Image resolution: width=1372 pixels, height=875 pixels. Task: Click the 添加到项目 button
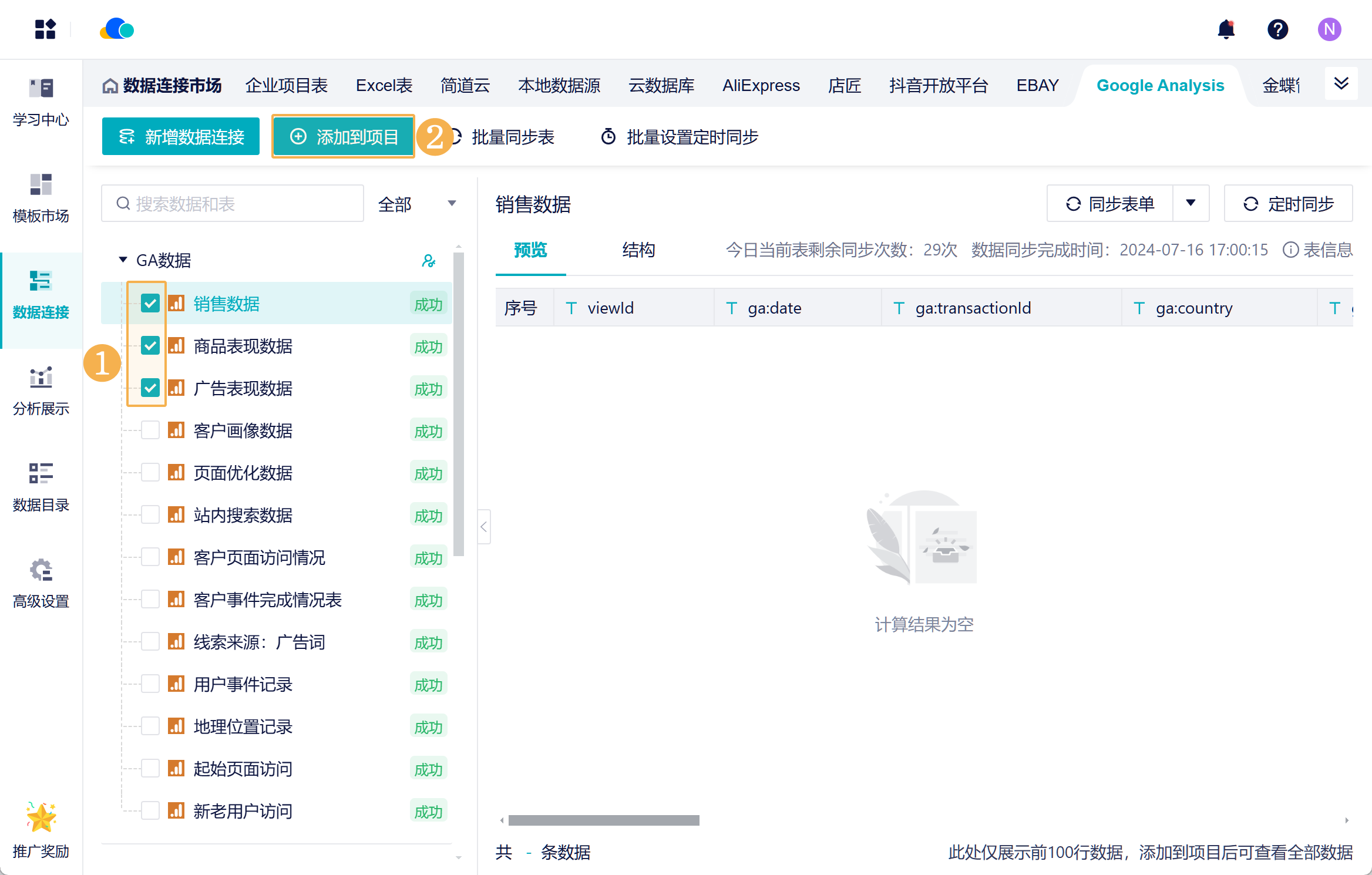pyautogui.click(x=344, y=137)
